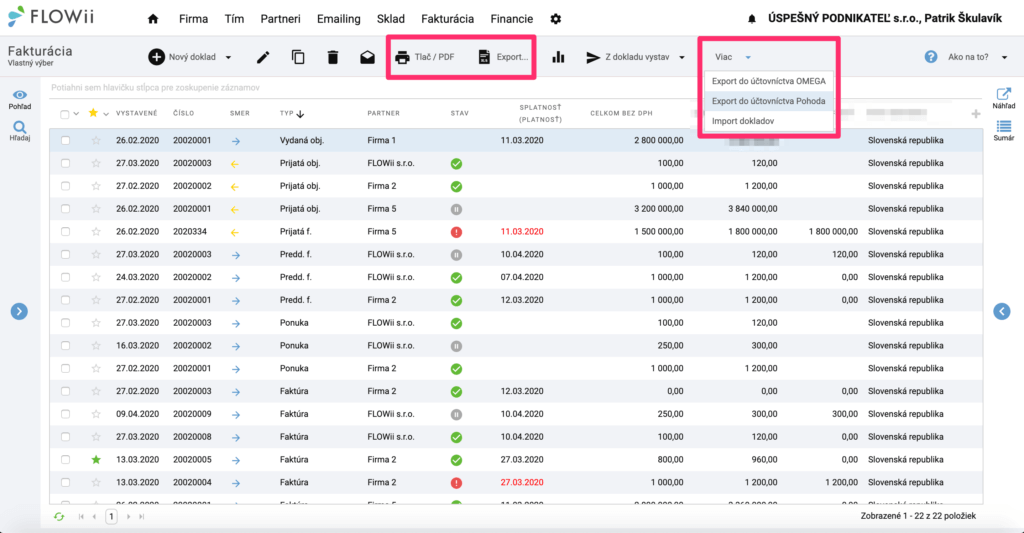Refresh the list with green reload icon
Image resolution: width=1024 pixels, height=533 pixels.
point(59,517)
